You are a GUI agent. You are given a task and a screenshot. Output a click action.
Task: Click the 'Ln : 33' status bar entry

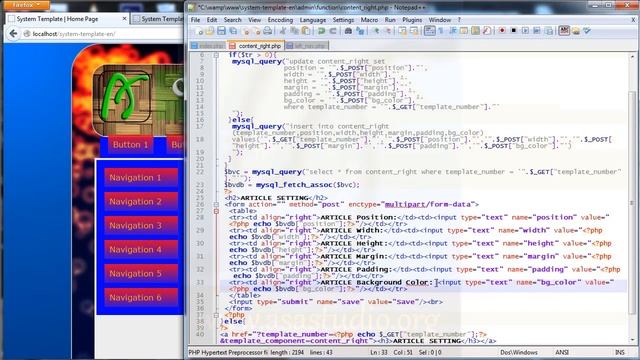point(378,352)
